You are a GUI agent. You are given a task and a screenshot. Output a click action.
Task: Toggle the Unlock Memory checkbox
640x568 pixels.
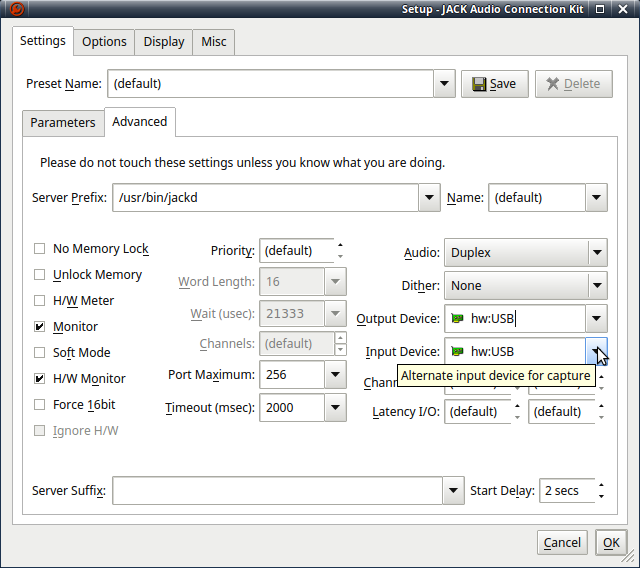point(39,275)
